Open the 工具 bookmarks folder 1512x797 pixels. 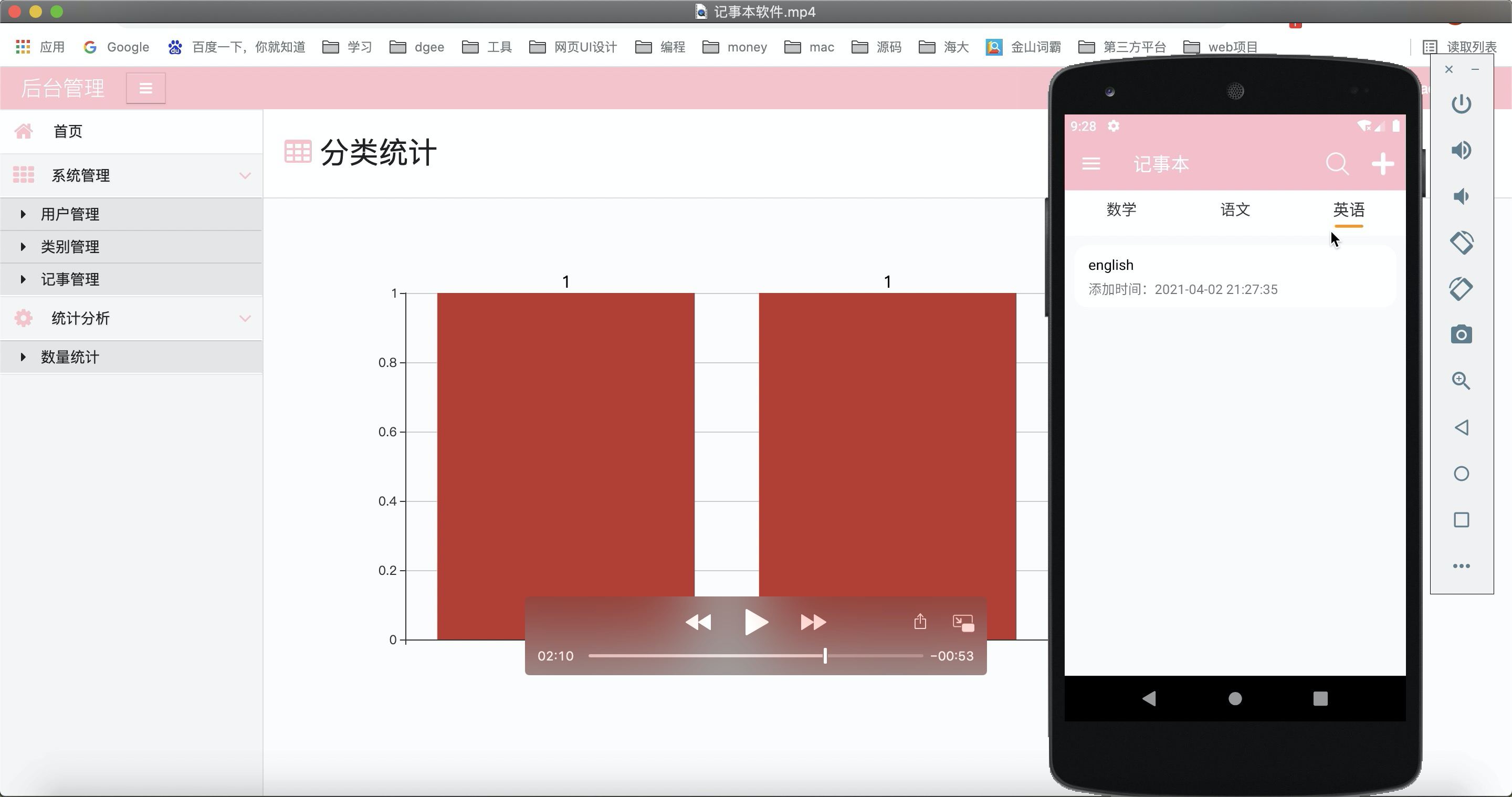coord(487,47)
